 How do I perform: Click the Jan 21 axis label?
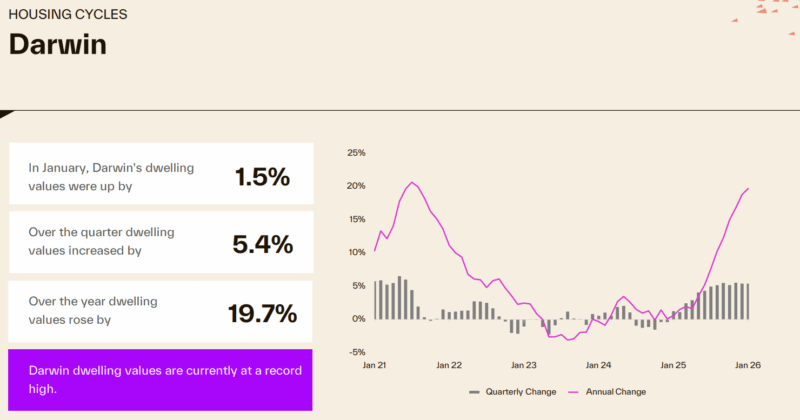pyautogui.click(x=374, y=366)
